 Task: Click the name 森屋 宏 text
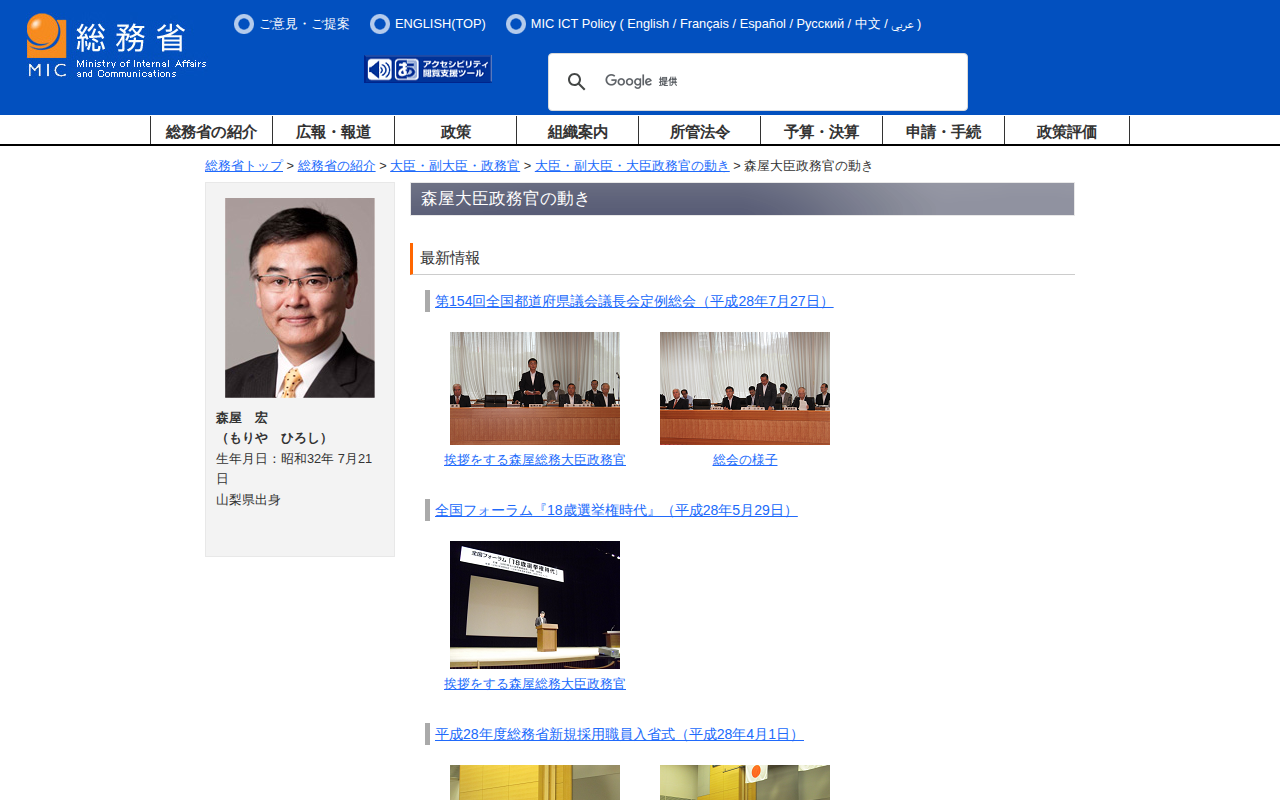[242, 418]
